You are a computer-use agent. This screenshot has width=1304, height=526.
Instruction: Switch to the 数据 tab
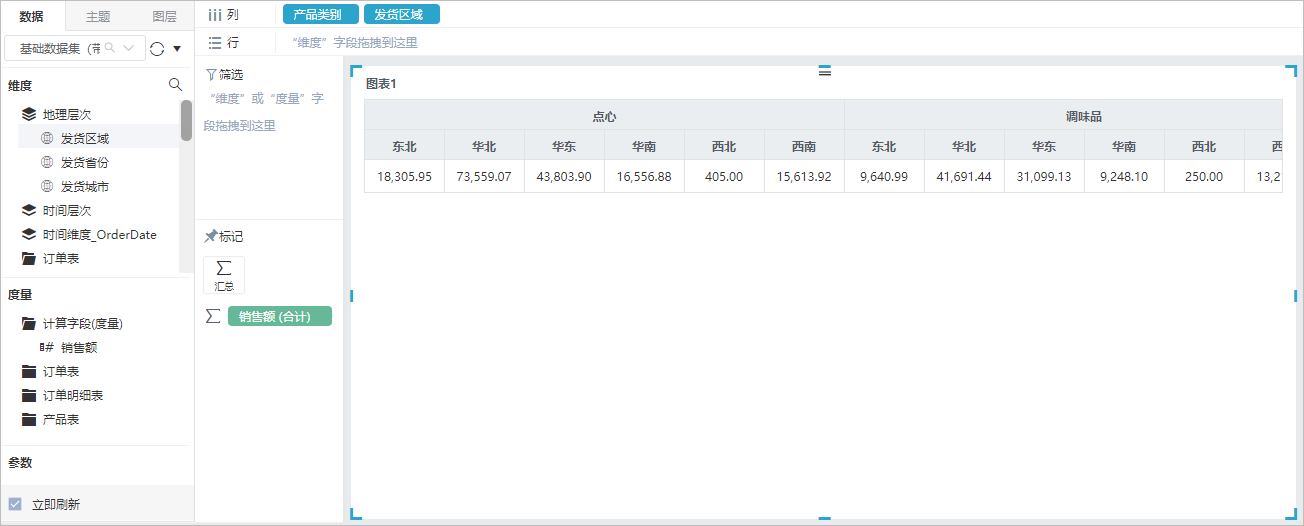click(x=32, y=17)
